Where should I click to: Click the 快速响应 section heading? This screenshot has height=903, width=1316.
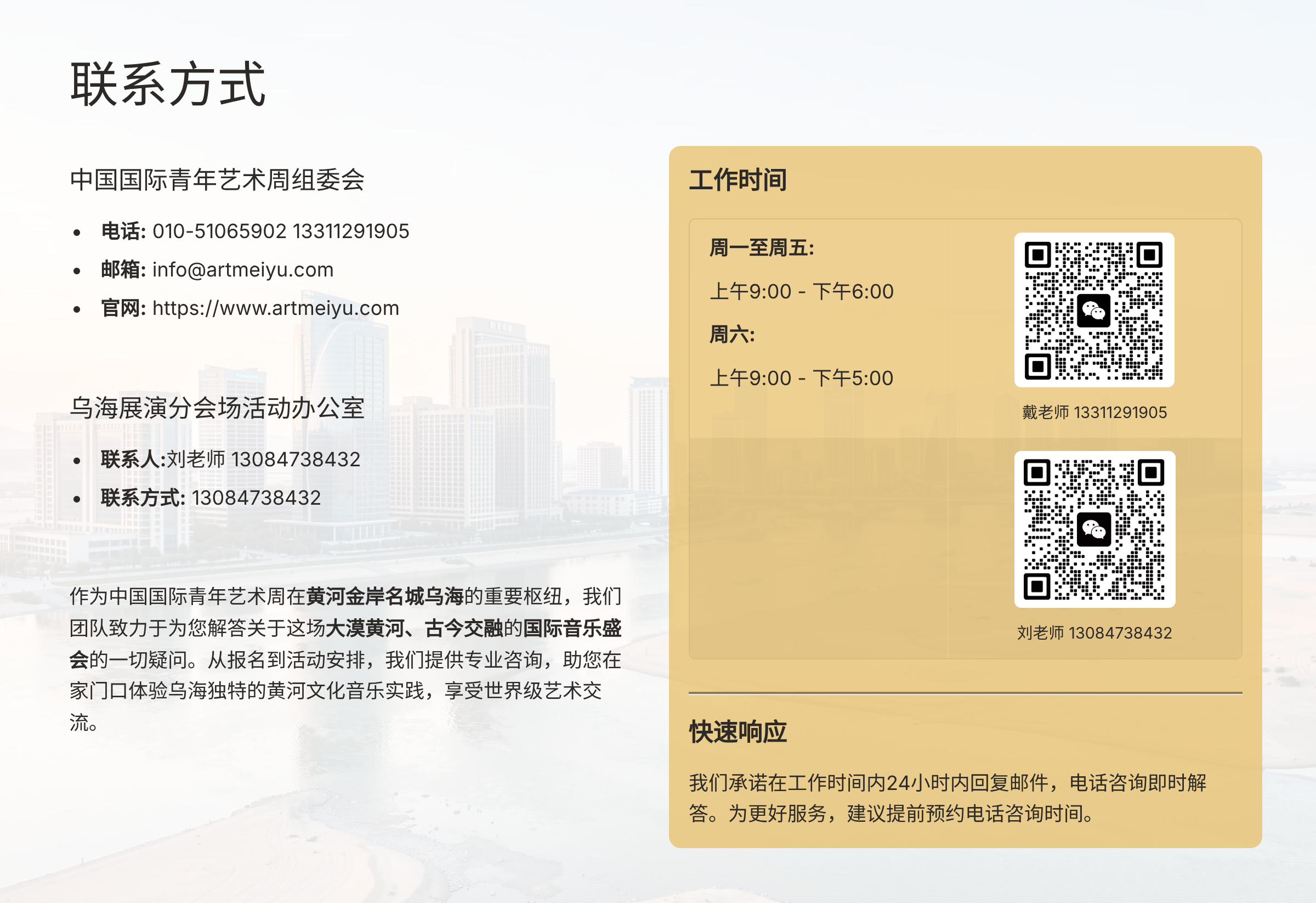pos(738,731)
